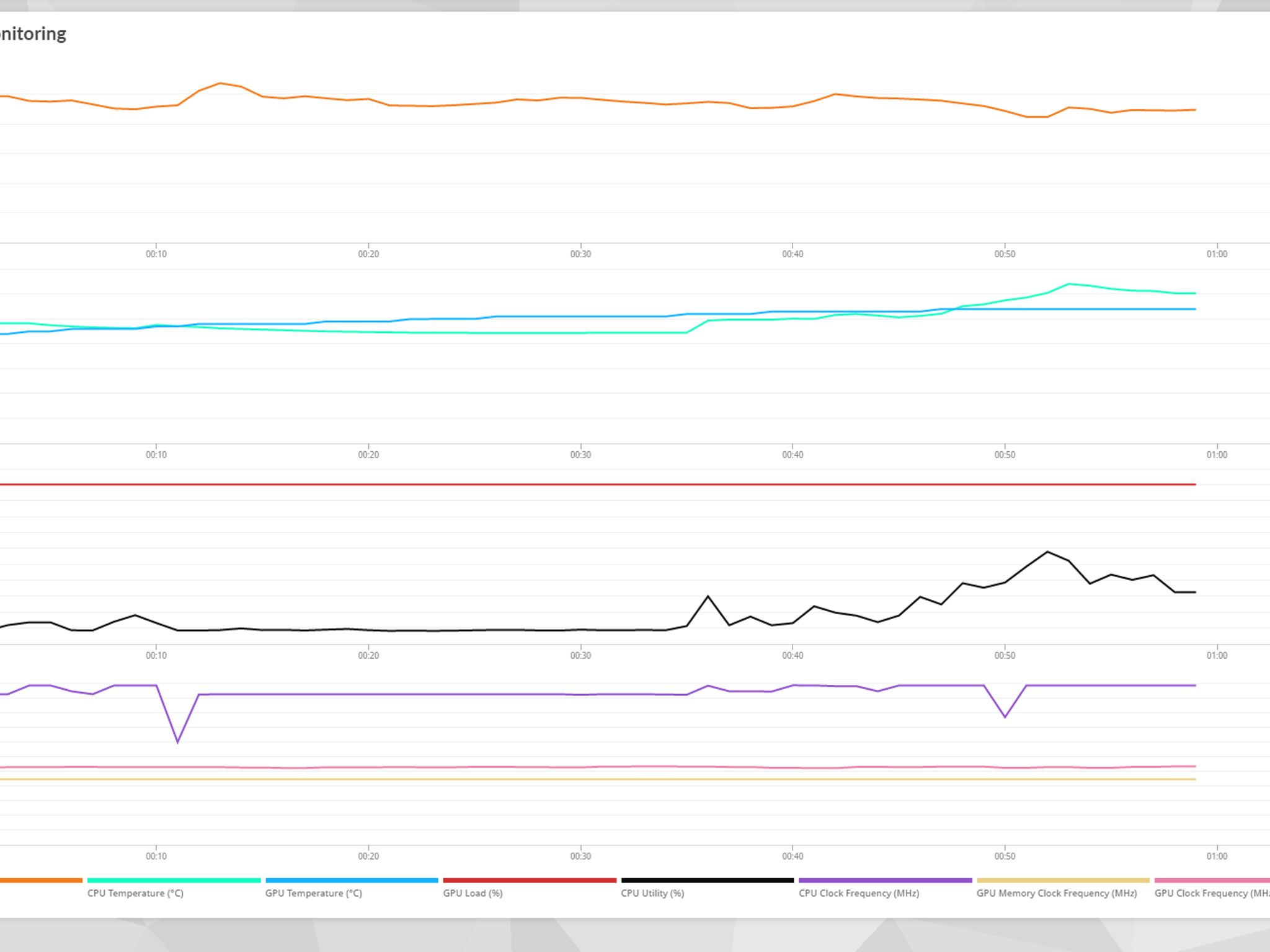This screenshot has height=952, width=1270.
Task: Click the CPU Utility (%) legend label
Action: 652,893
